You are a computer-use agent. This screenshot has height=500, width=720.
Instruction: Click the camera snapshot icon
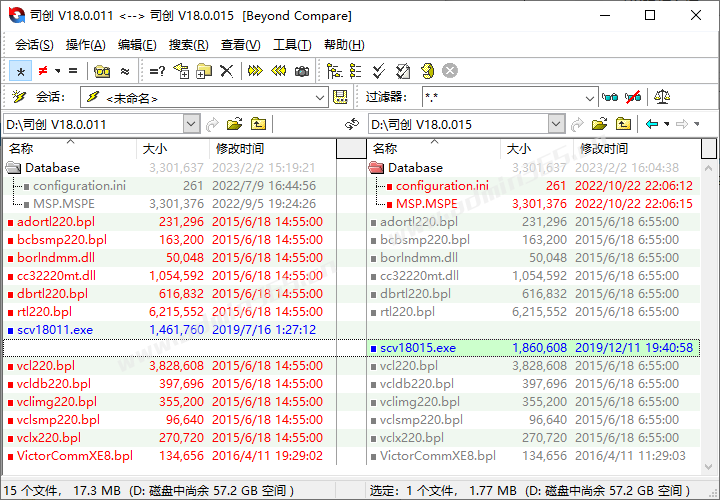[302, 71]
